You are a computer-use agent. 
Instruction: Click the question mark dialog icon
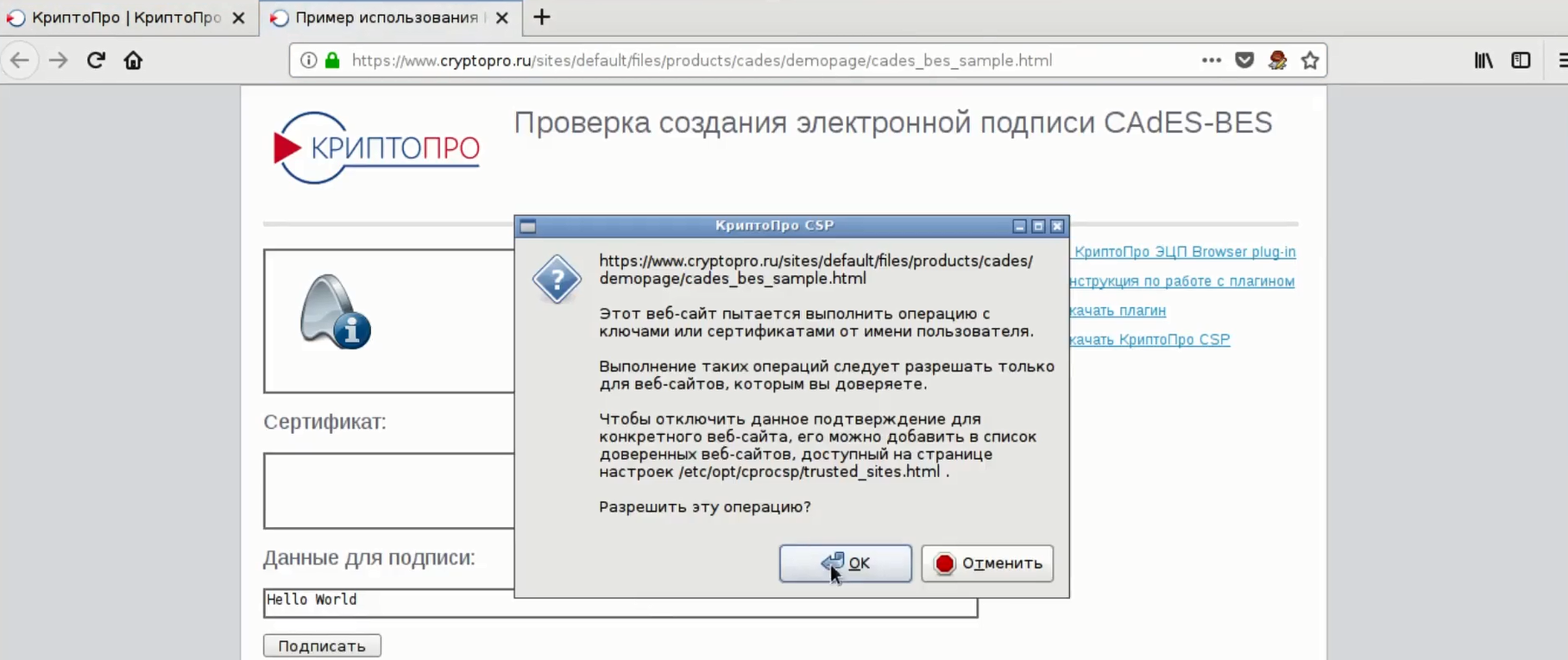coord(557,279)
